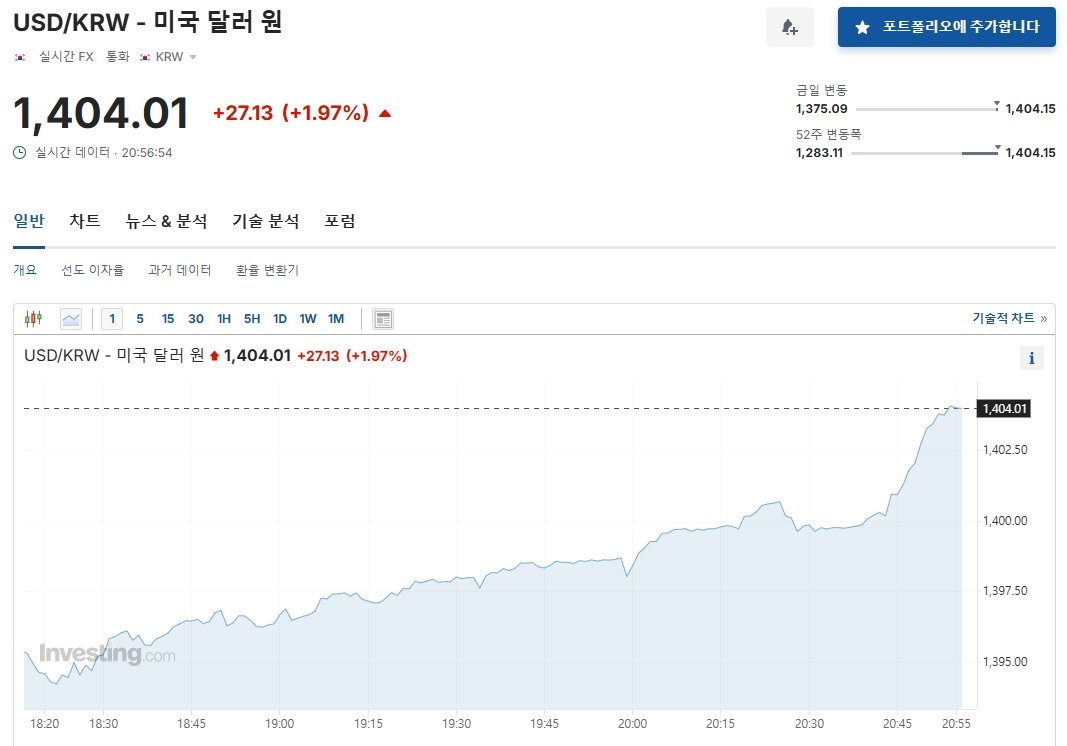
Task: Click the 52주 변동폭 range bar
Action: point(924,153)
